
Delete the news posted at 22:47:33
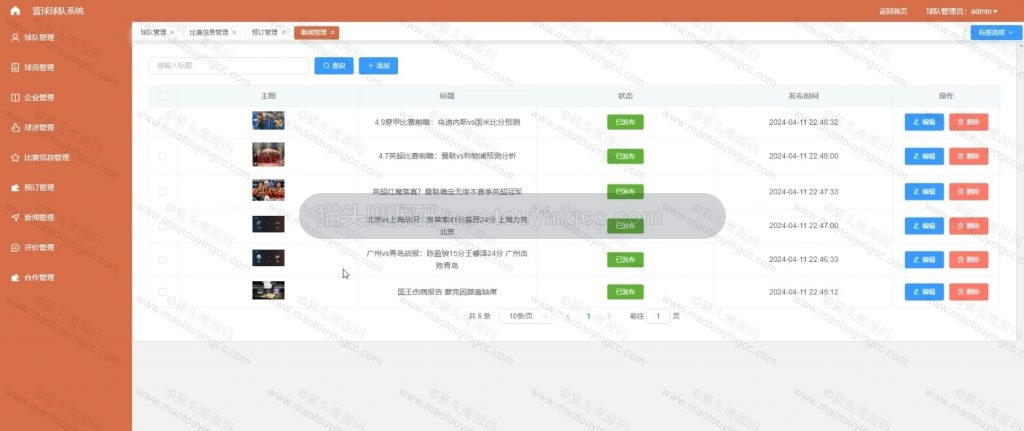click(x=968, y=191)
